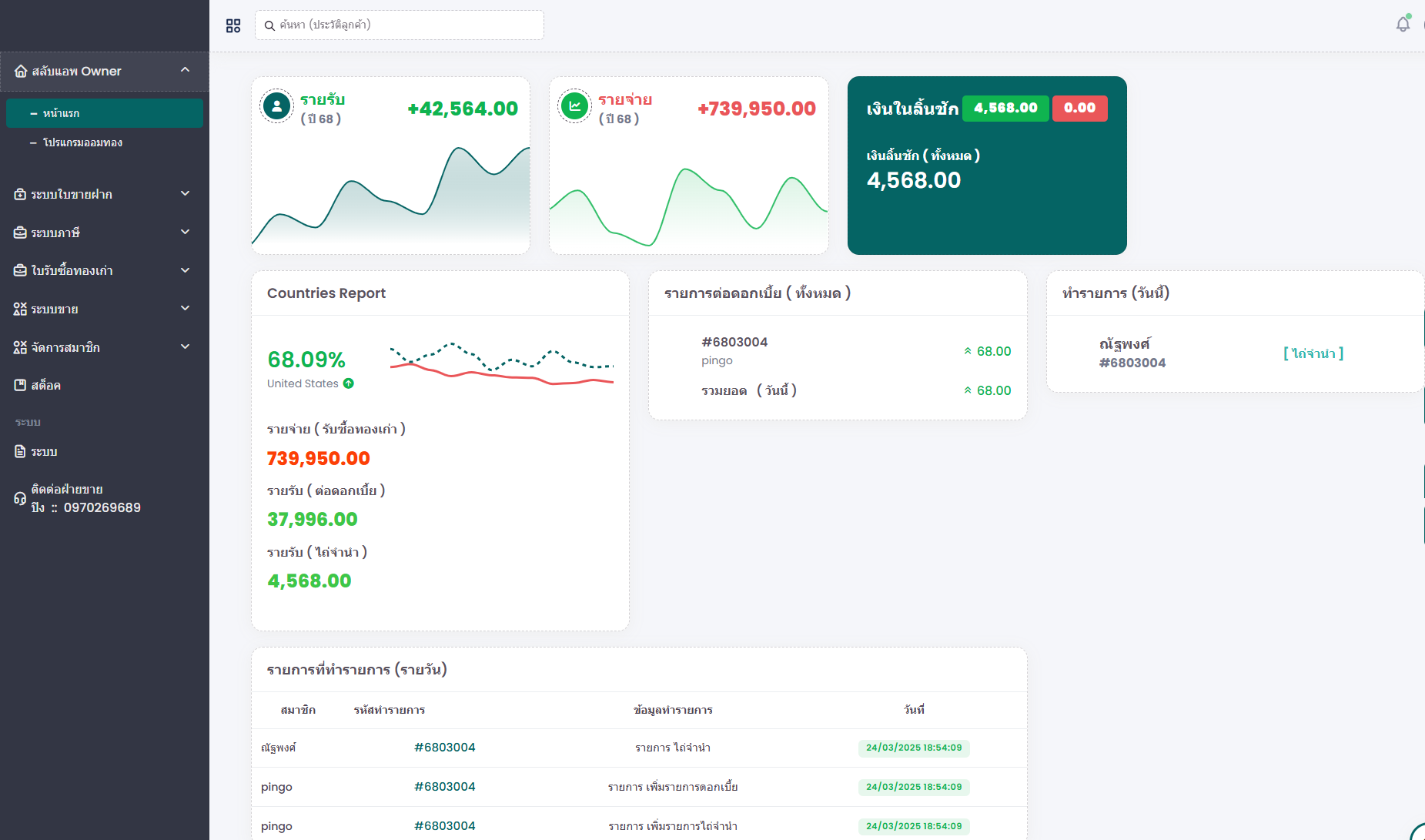Click the green 4,568.00 badge
The image size is (1425, 840).
pos(1005,108)
